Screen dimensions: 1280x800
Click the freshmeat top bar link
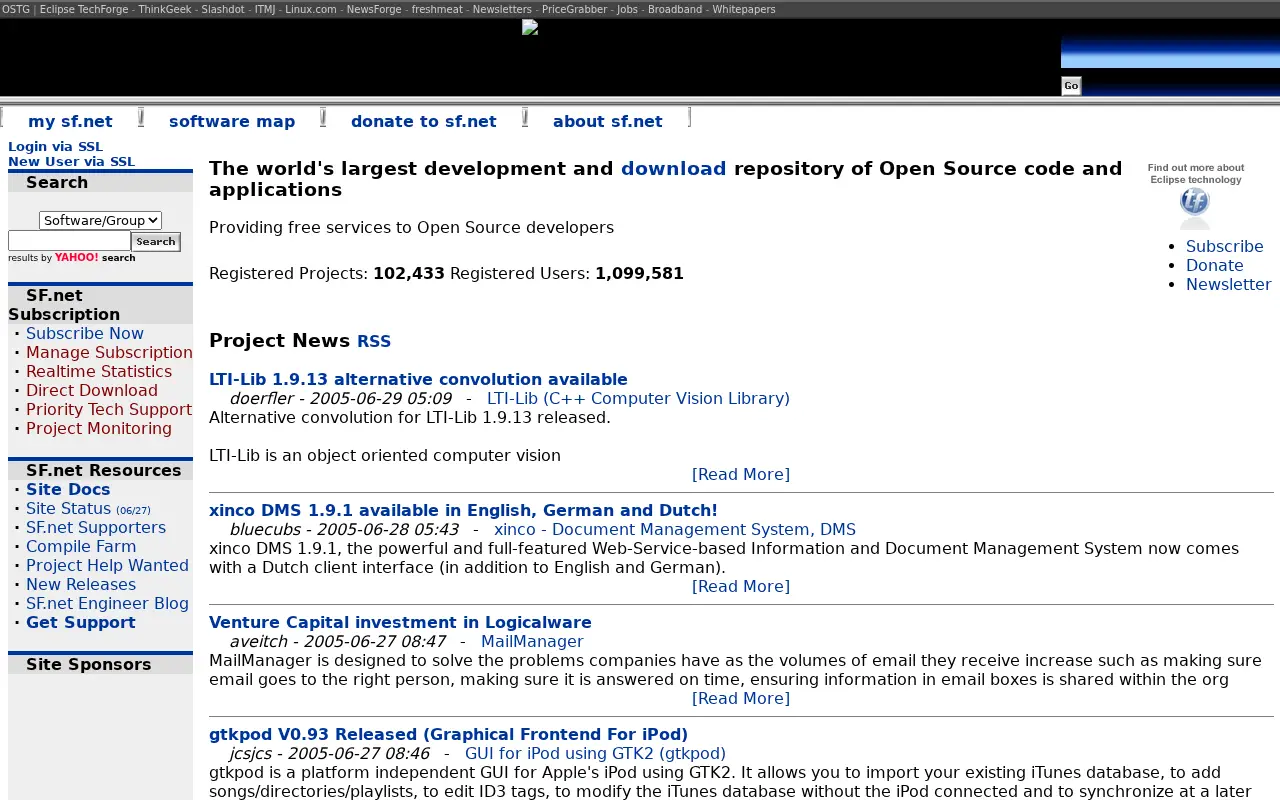(436, 9)
